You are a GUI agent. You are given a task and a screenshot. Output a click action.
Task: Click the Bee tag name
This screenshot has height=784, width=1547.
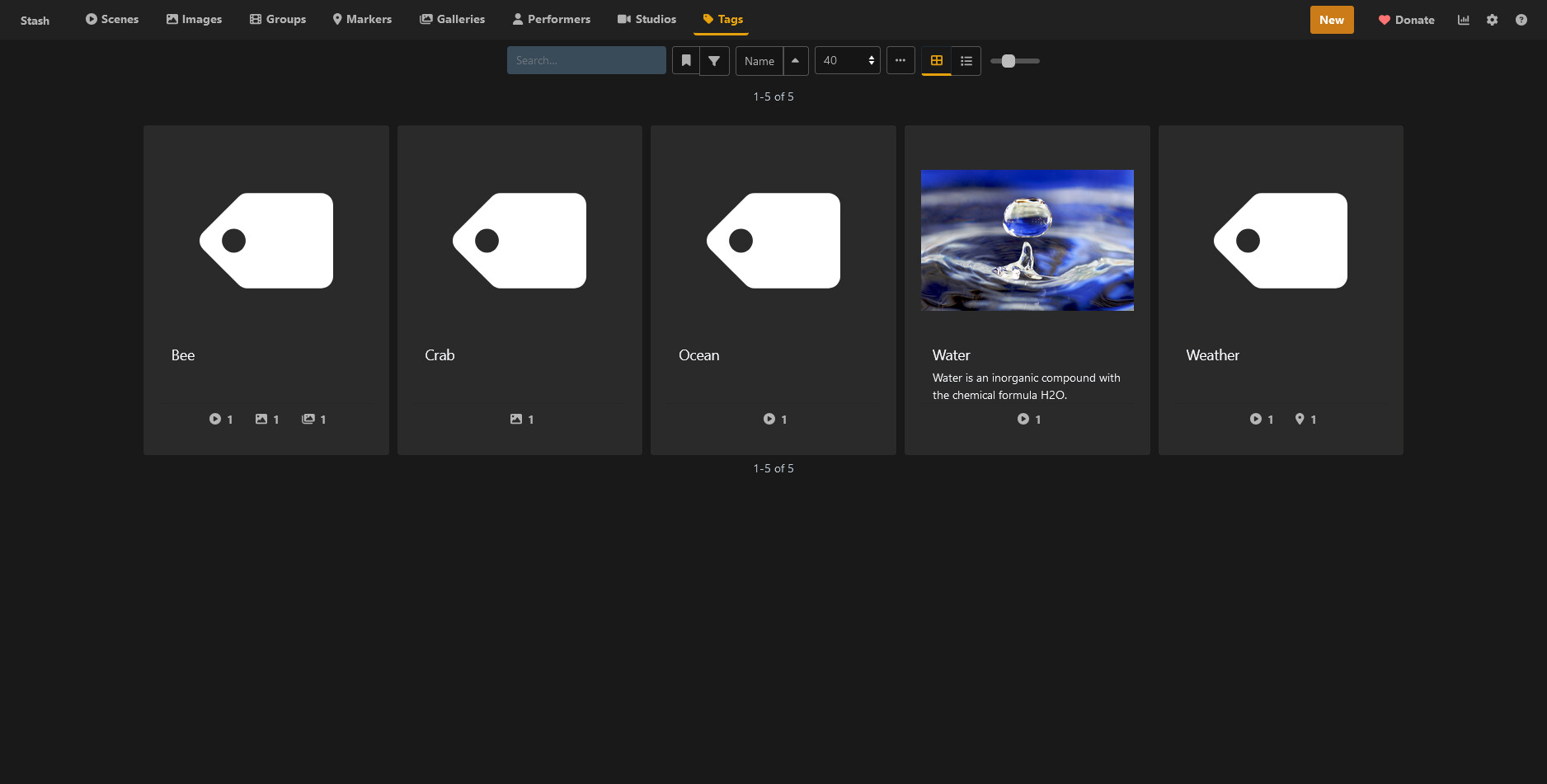click(183, 355)
